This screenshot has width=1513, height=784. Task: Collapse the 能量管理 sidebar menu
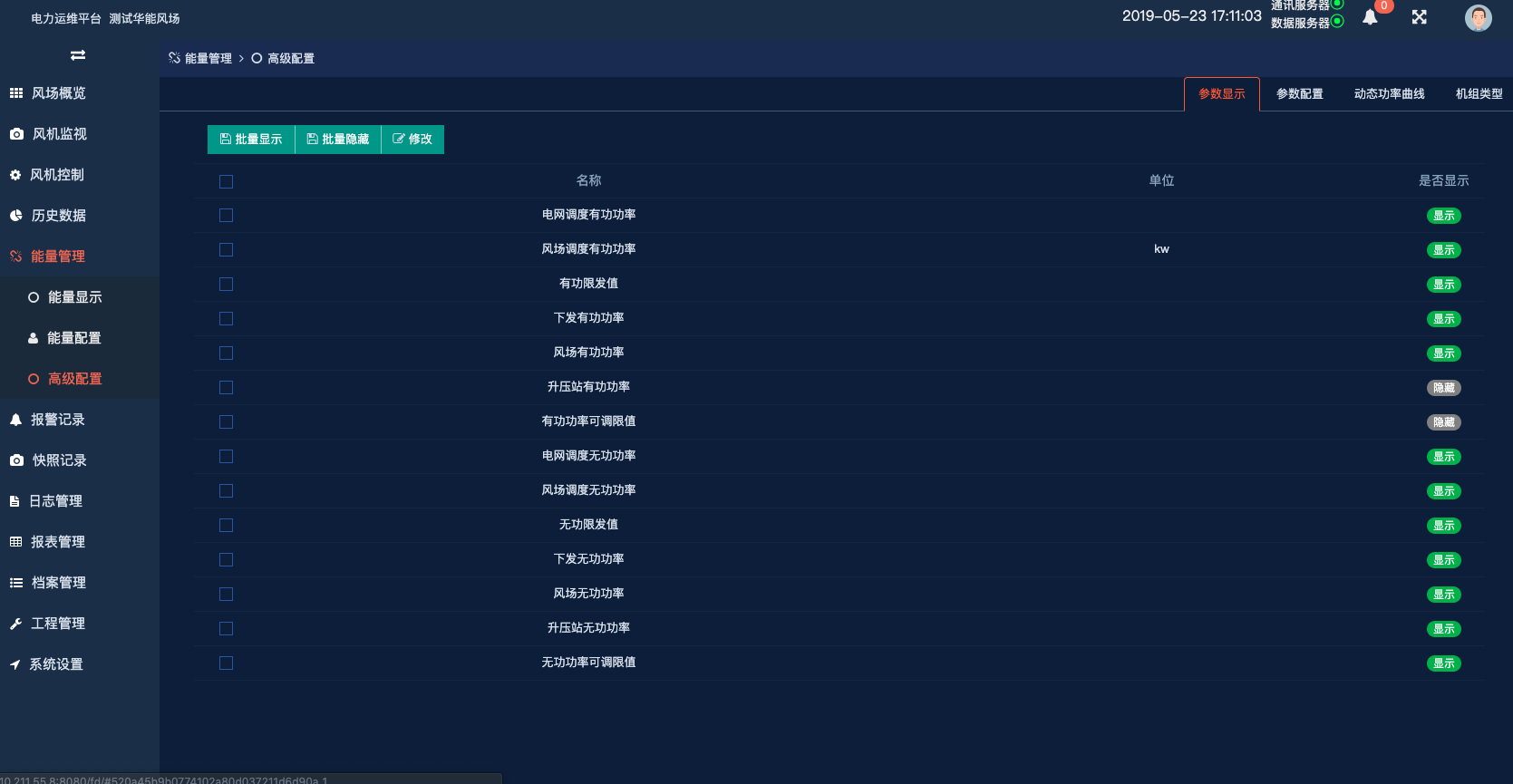tap(58, 256)
